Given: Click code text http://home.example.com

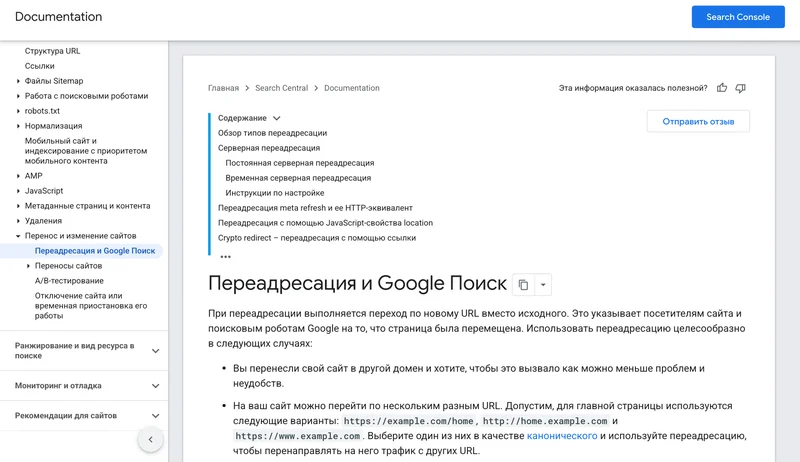Looking at the screenshot, I should coord(545,421).
